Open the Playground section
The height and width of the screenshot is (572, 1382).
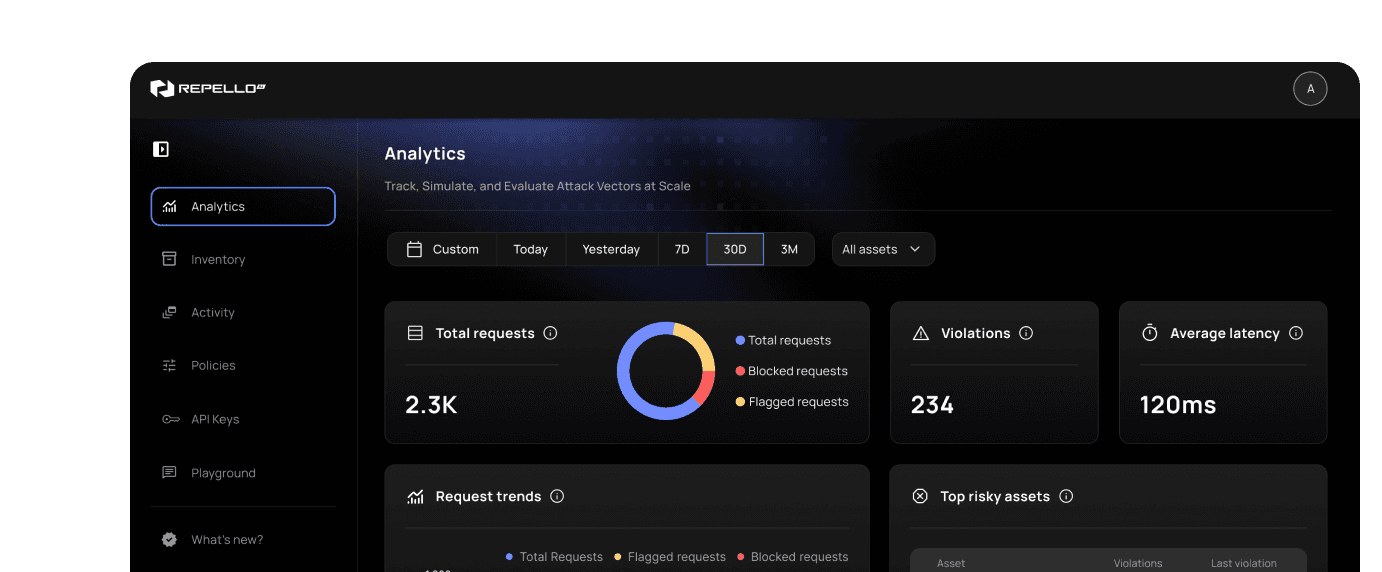tap(243, 474)
